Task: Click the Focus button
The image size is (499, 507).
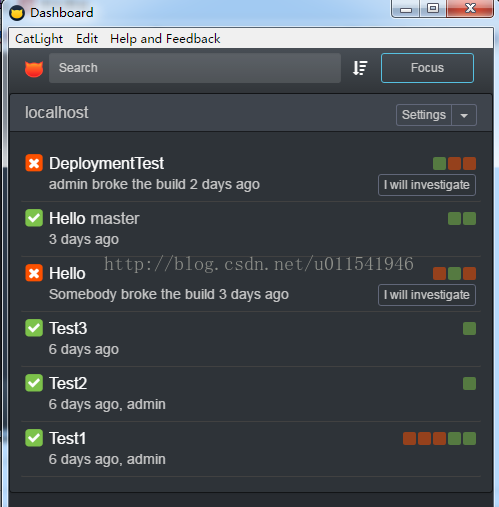Action: pyautogui.click(x=427, y=68)
